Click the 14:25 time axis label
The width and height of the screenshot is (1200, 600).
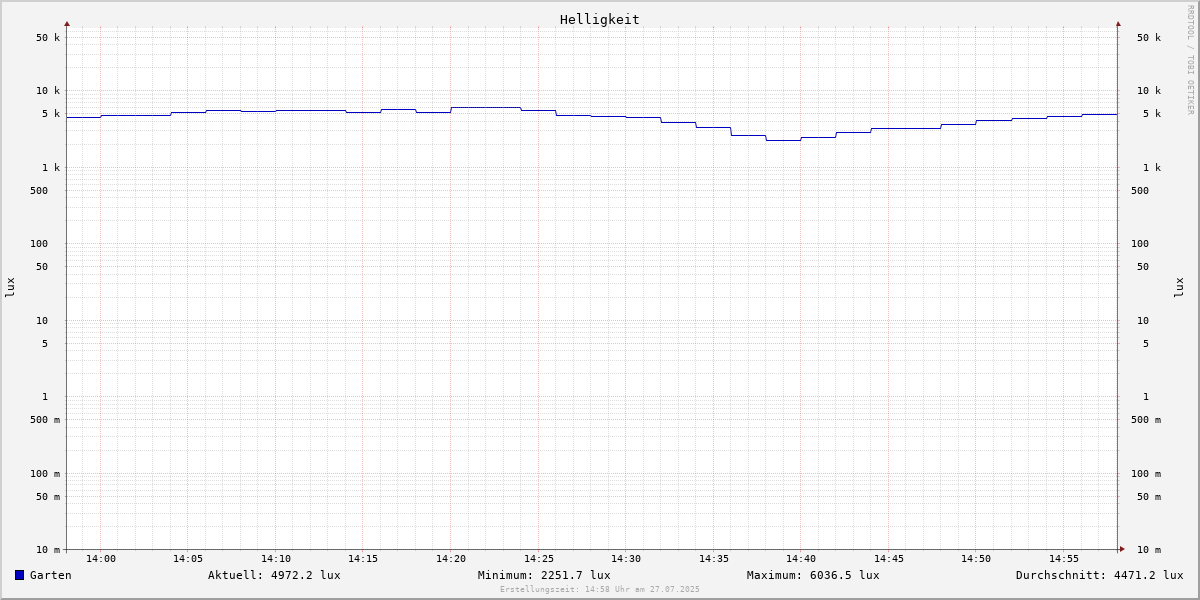539,559
